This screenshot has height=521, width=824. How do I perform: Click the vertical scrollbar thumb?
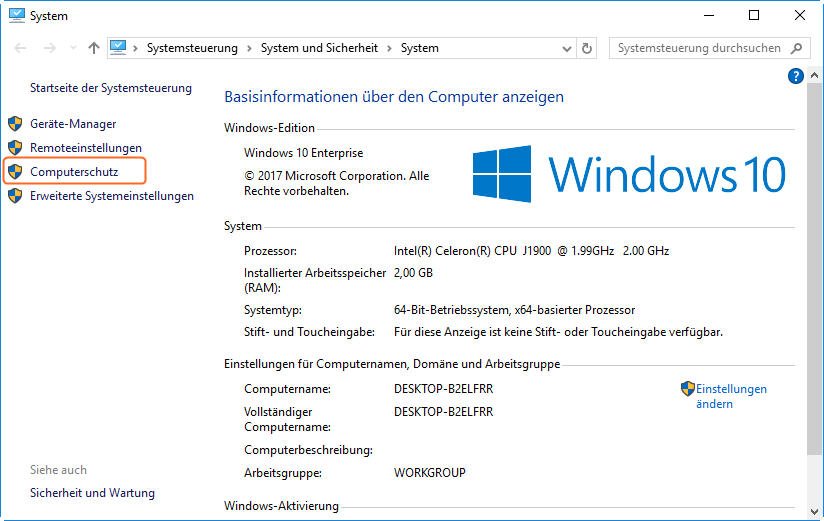(814, 270)
